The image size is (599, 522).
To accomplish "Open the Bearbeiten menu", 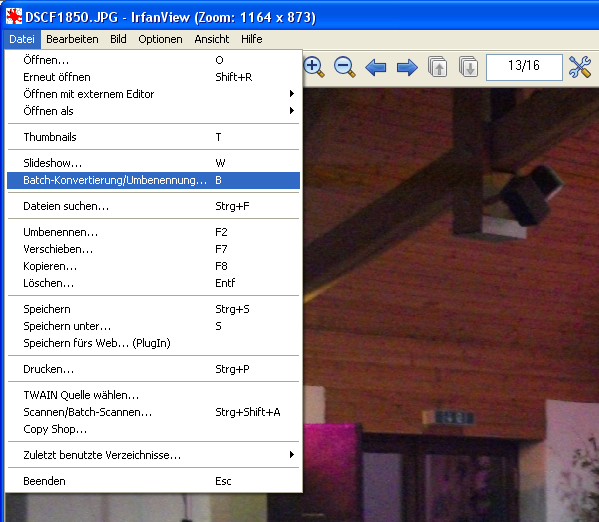I will coord(72,39).
